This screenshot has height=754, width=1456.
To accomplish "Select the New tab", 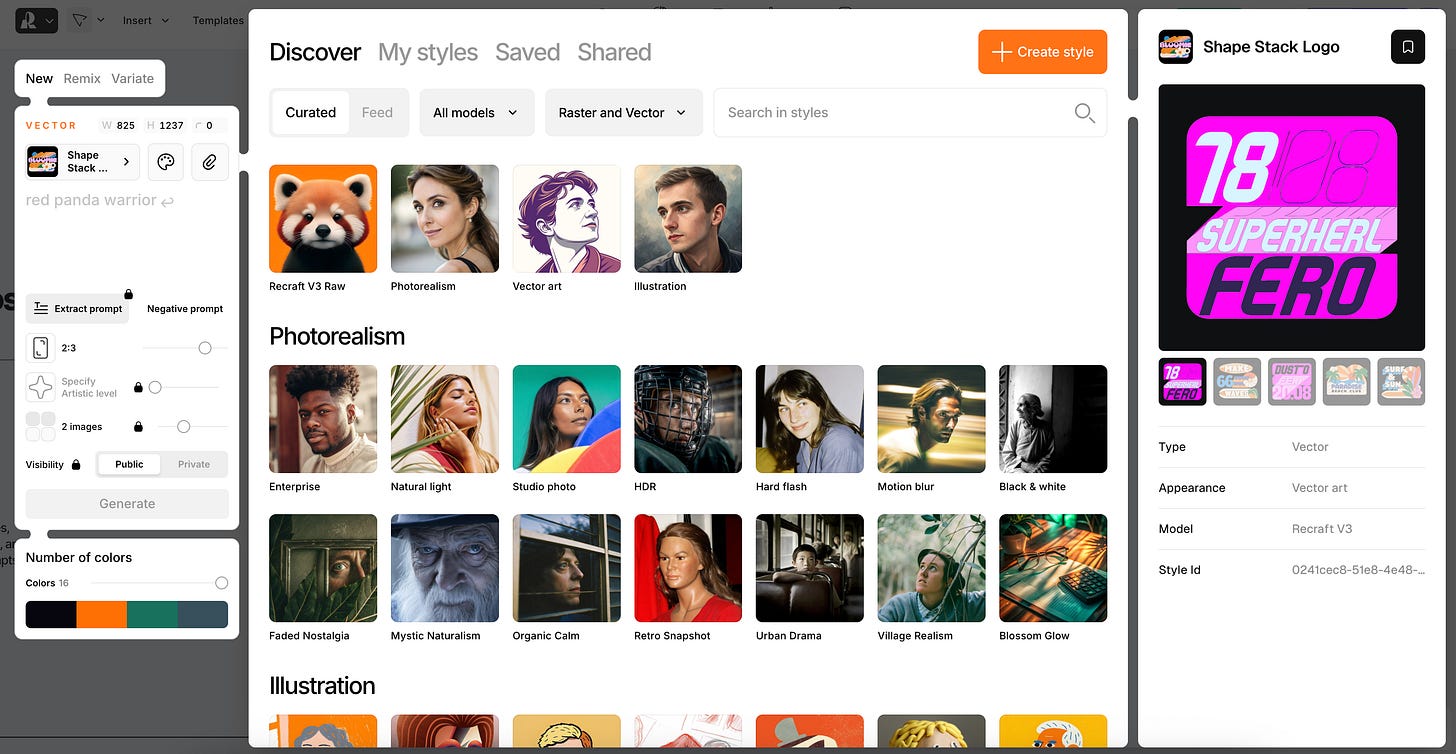I will point(39,78).
